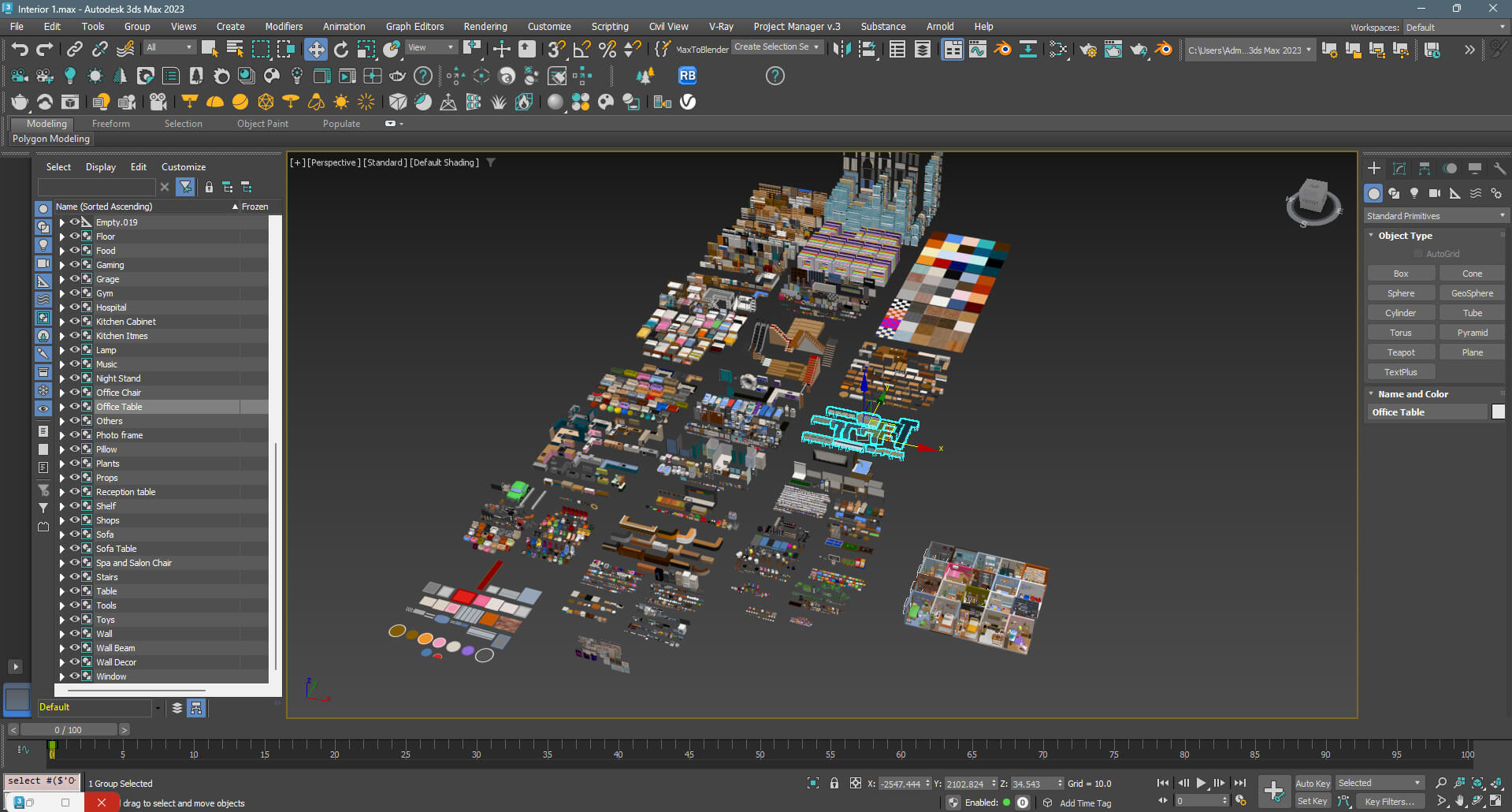Hide the Office Table layer with eye icon

(75, 407)
